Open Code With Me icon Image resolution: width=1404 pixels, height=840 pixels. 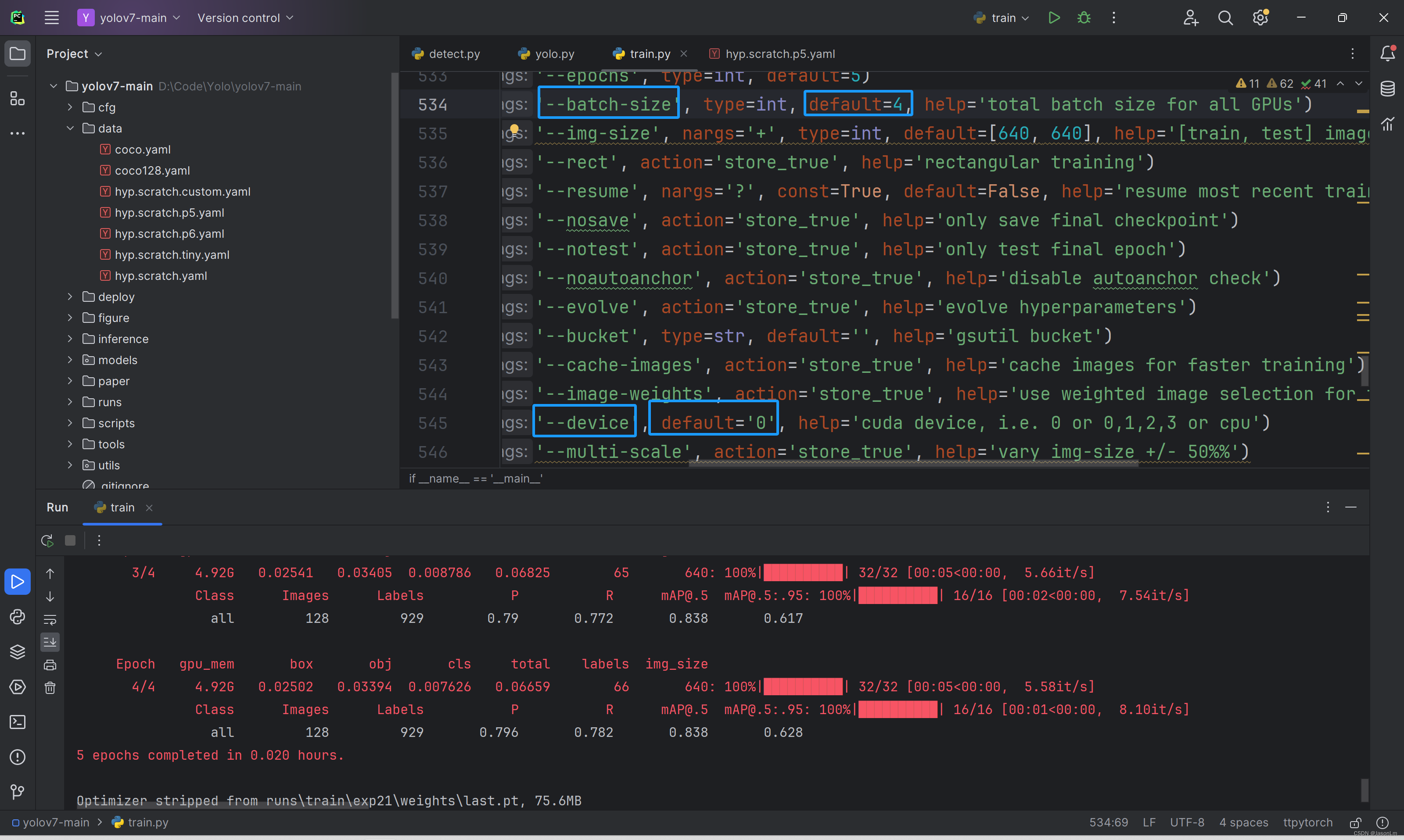click(1191, 18)
